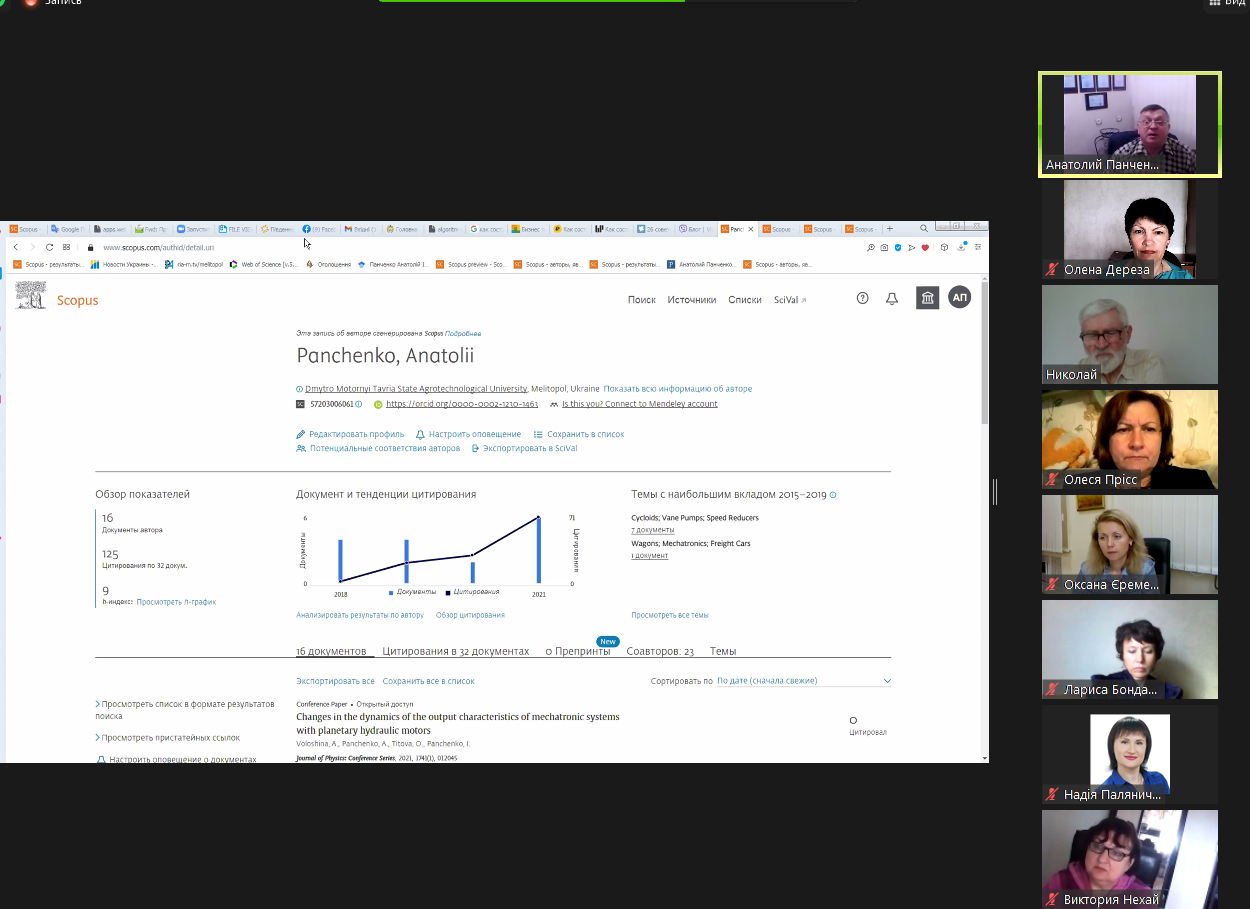The width and height of the screenshot is (1250, 909).
Task: Click muted microphone icon on Олена Дереза tile
Action: (1052, 269)
